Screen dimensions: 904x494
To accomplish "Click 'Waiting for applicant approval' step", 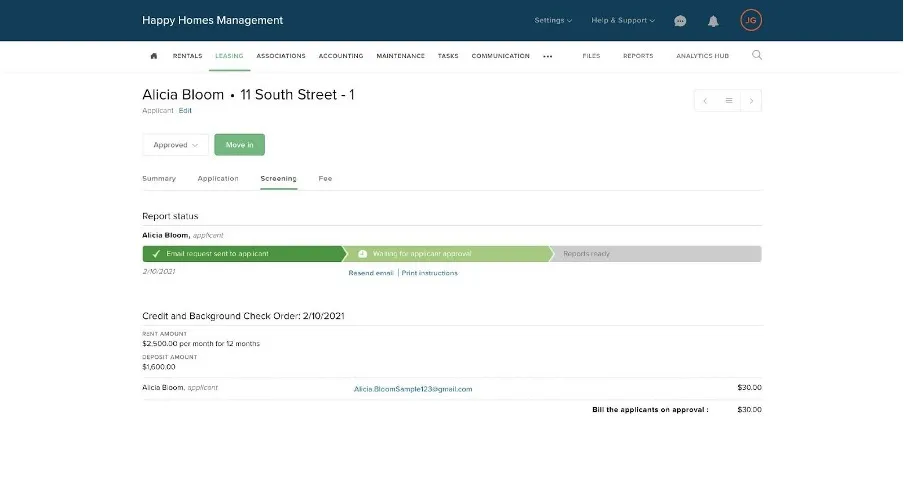I will (x=447, y=254).
